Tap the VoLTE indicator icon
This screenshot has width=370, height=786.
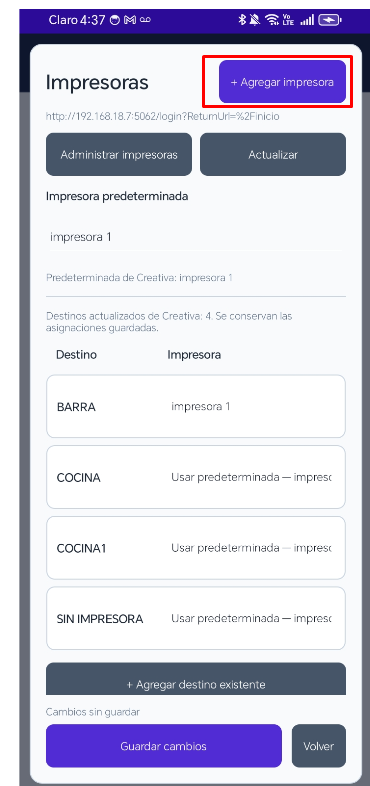click(x=288, y=20)
